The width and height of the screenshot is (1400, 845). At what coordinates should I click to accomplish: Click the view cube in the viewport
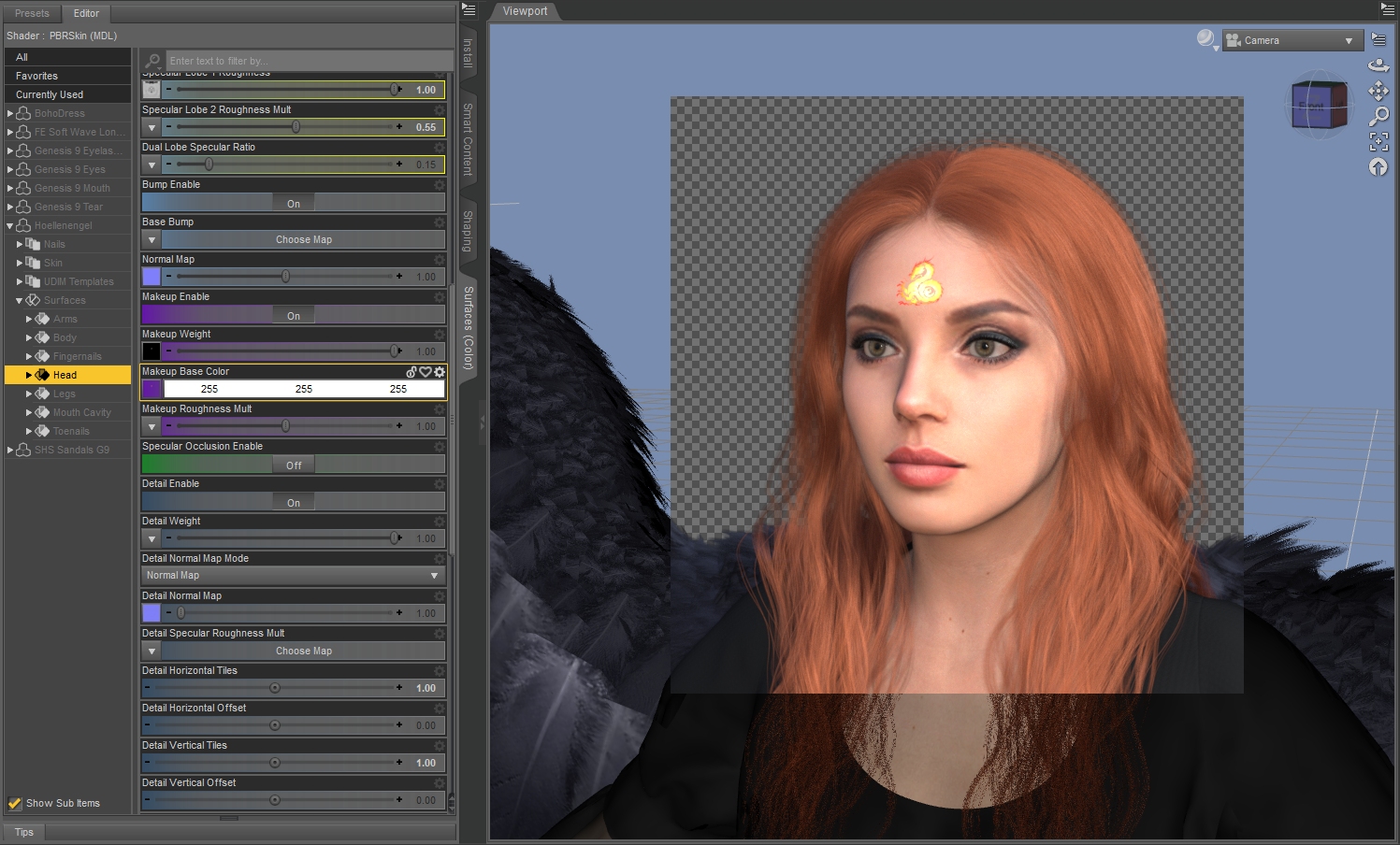point(1319,105)
